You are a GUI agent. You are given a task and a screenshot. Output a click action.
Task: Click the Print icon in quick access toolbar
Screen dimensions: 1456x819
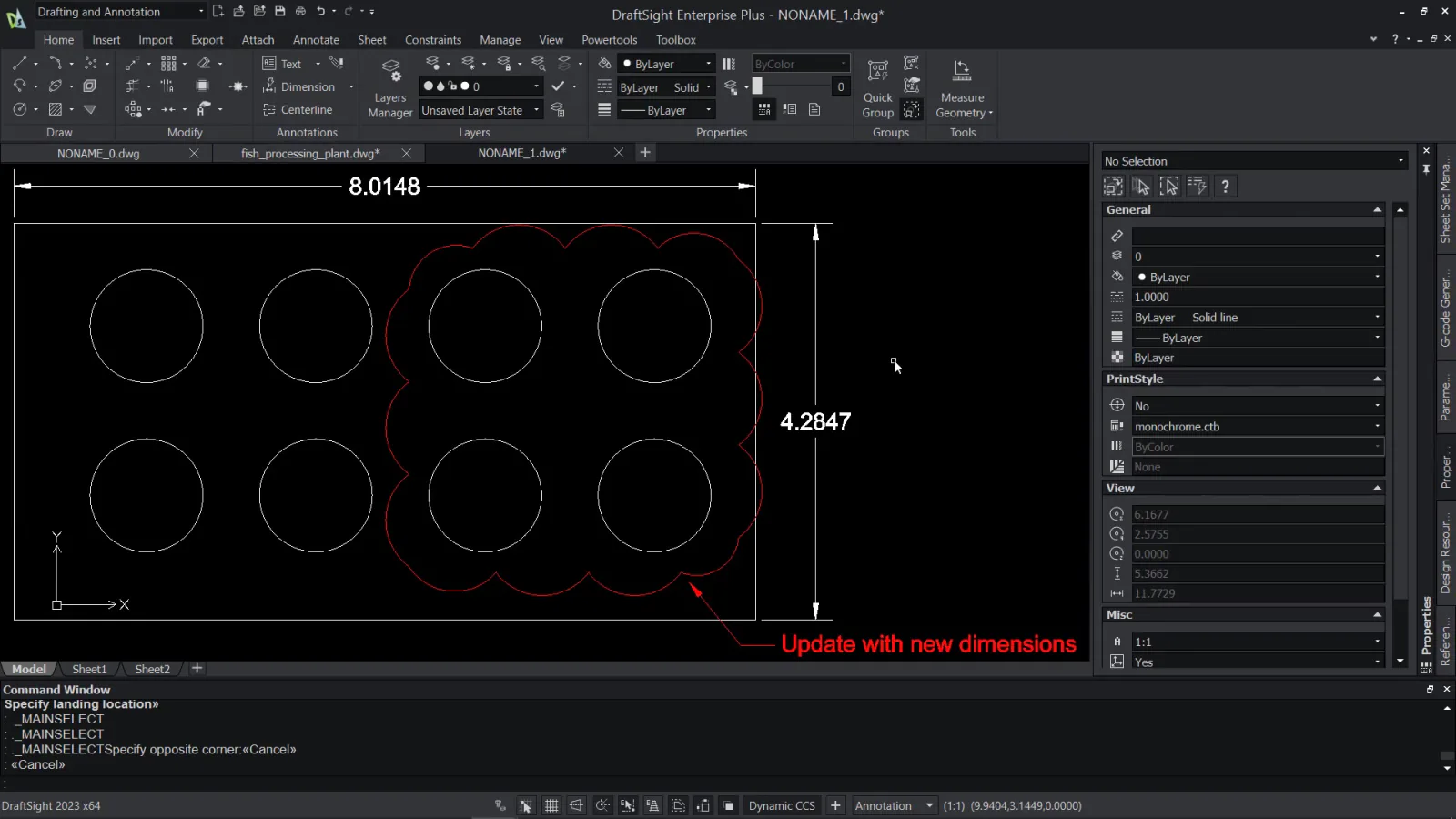(300, 12)
